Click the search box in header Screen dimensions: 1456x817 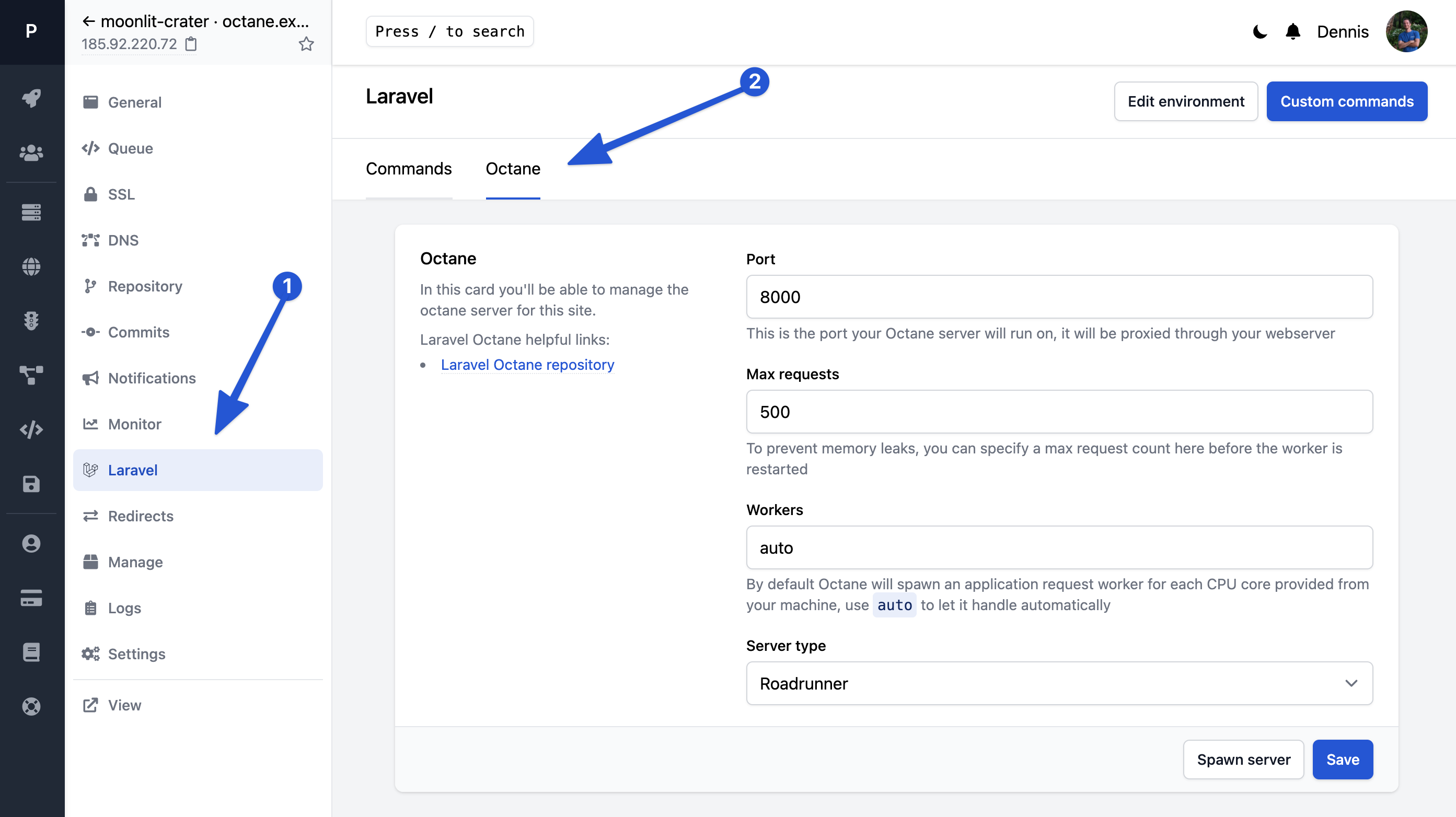(449, 32)
